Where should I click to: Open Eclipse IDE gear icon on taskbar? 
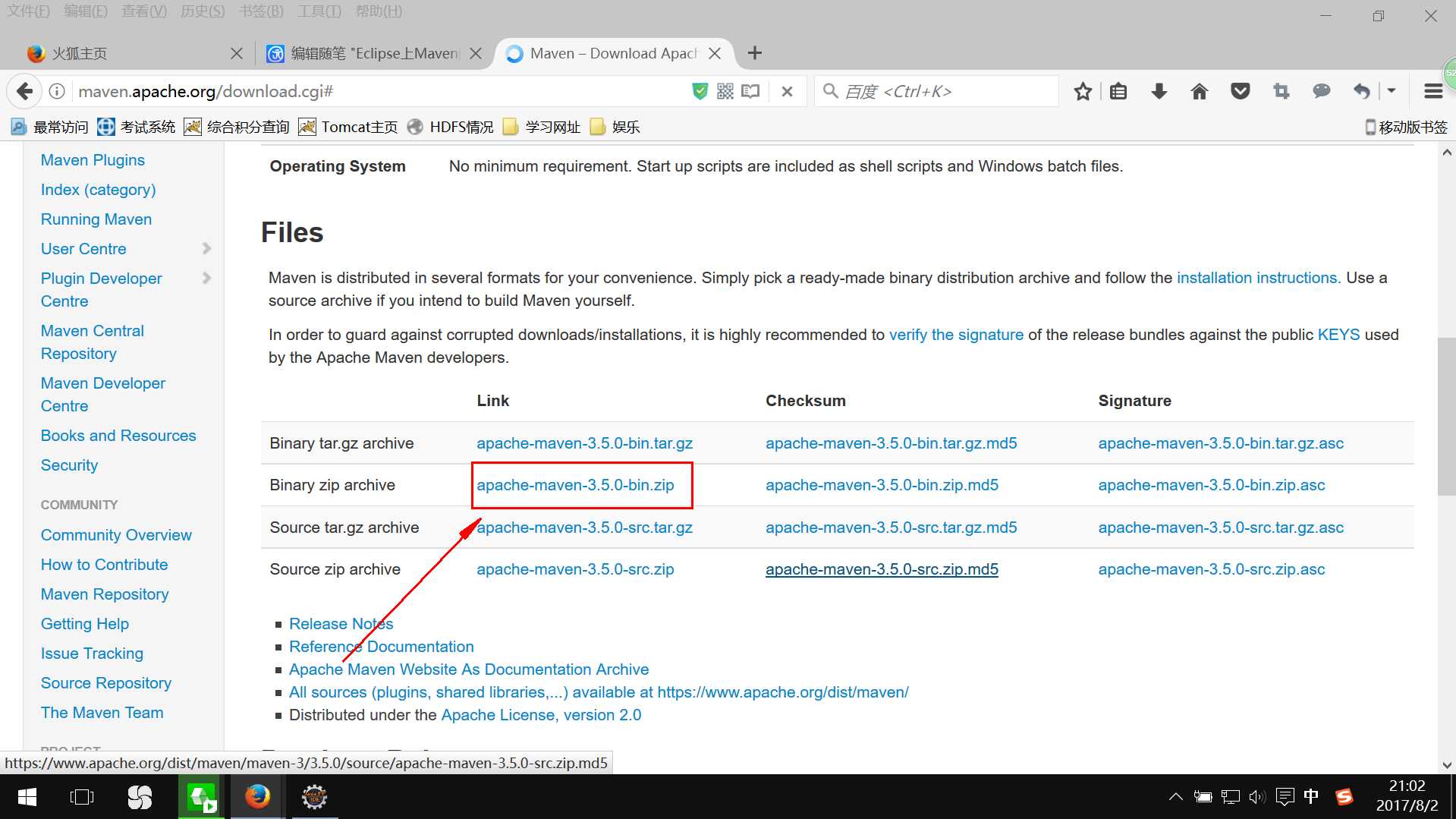314,797
